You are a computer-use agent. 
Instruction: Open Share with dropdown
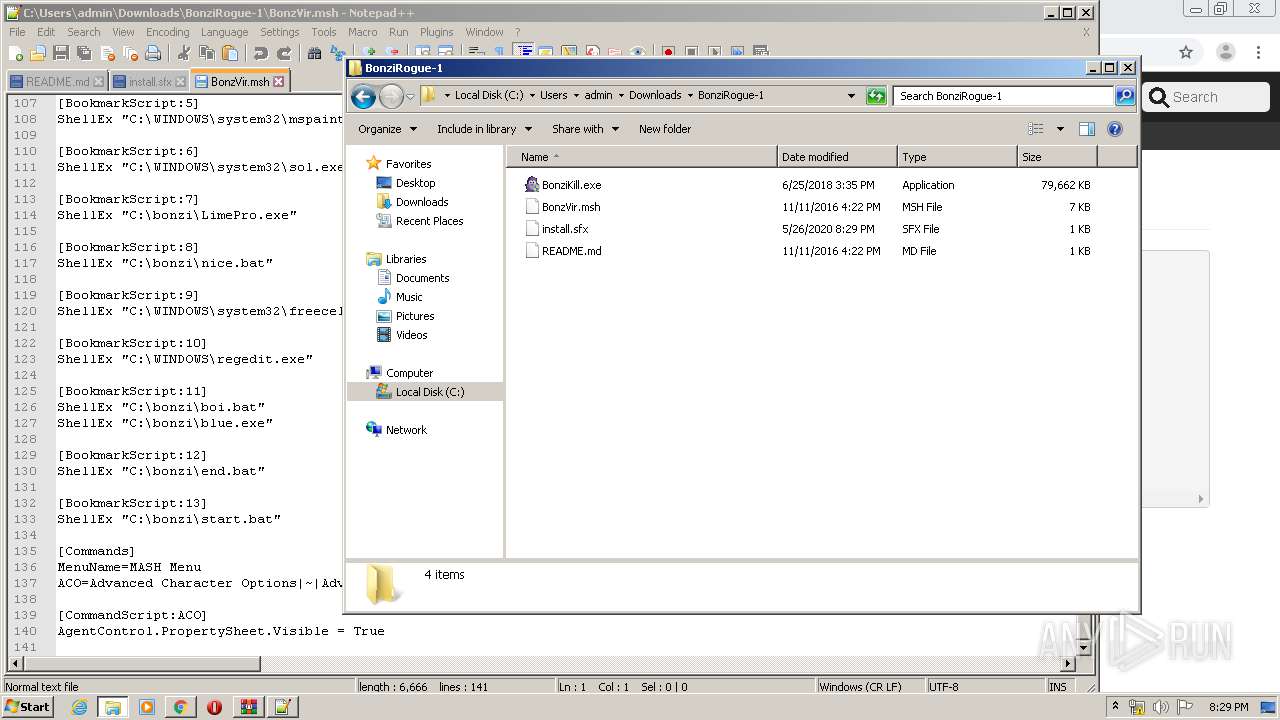coord(585,129)
